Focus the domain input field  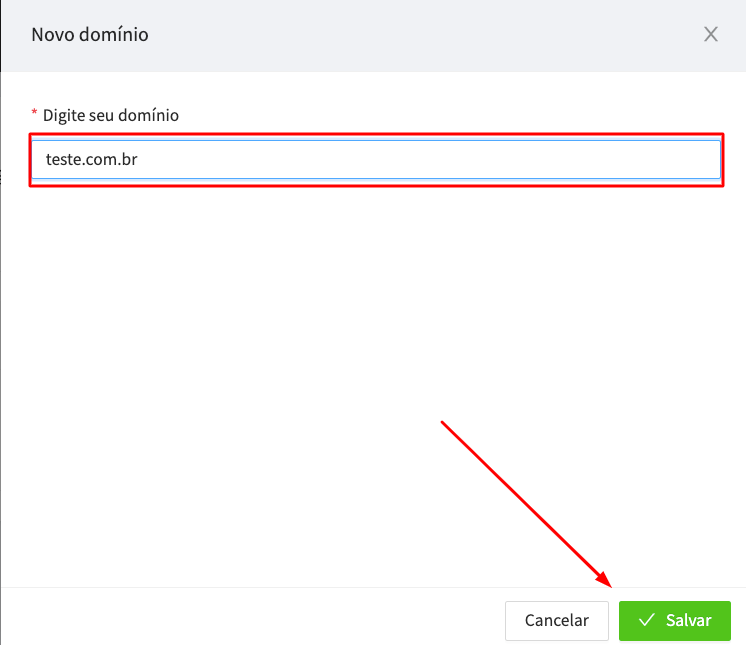point(376,159)
